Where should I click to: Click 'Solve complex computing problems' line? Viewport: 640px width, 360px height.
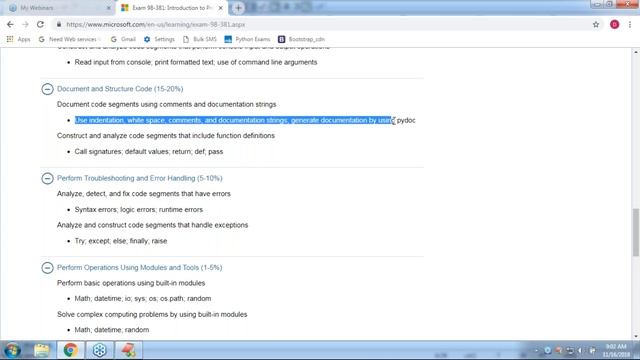[152, 314]
